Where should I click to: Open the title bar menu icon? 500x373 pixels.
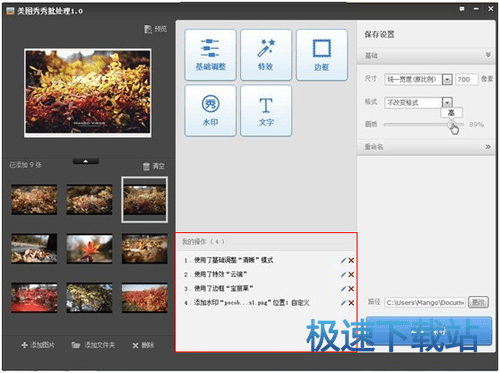click(x=462, y=9)
